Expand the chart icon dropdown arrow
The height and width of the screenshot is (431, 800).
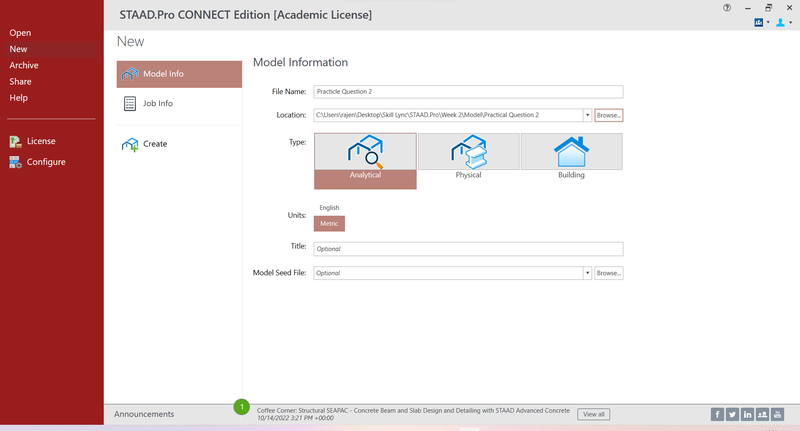[x=768, y=22]
